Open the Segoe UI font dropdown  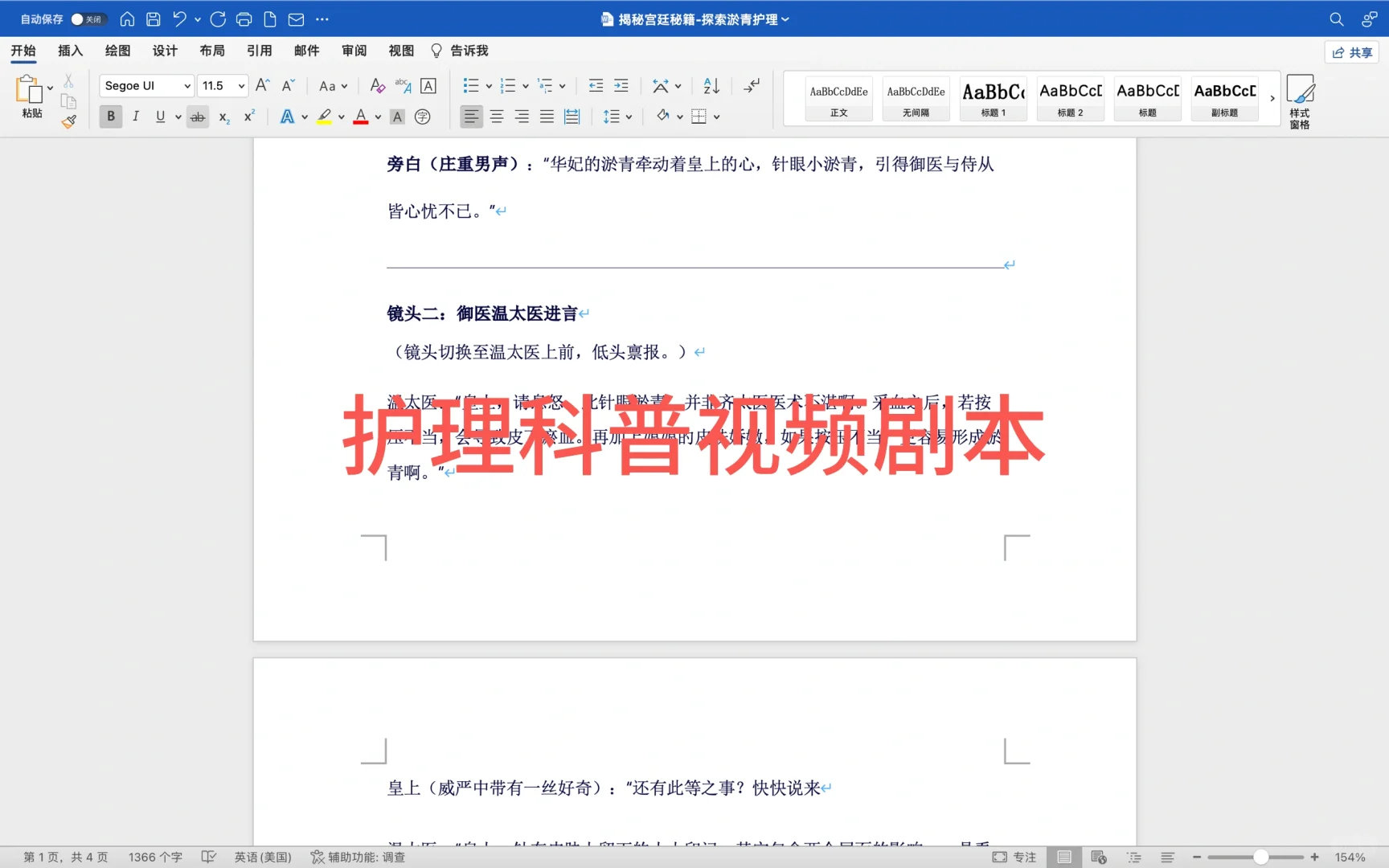click(186, 85)
